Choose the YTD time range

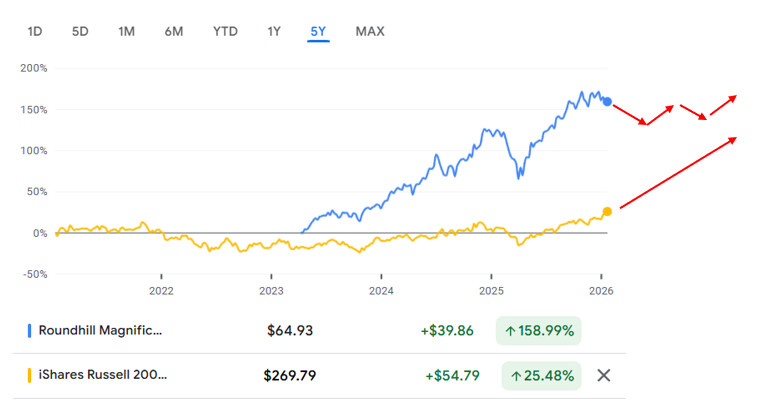pos(225,31)
